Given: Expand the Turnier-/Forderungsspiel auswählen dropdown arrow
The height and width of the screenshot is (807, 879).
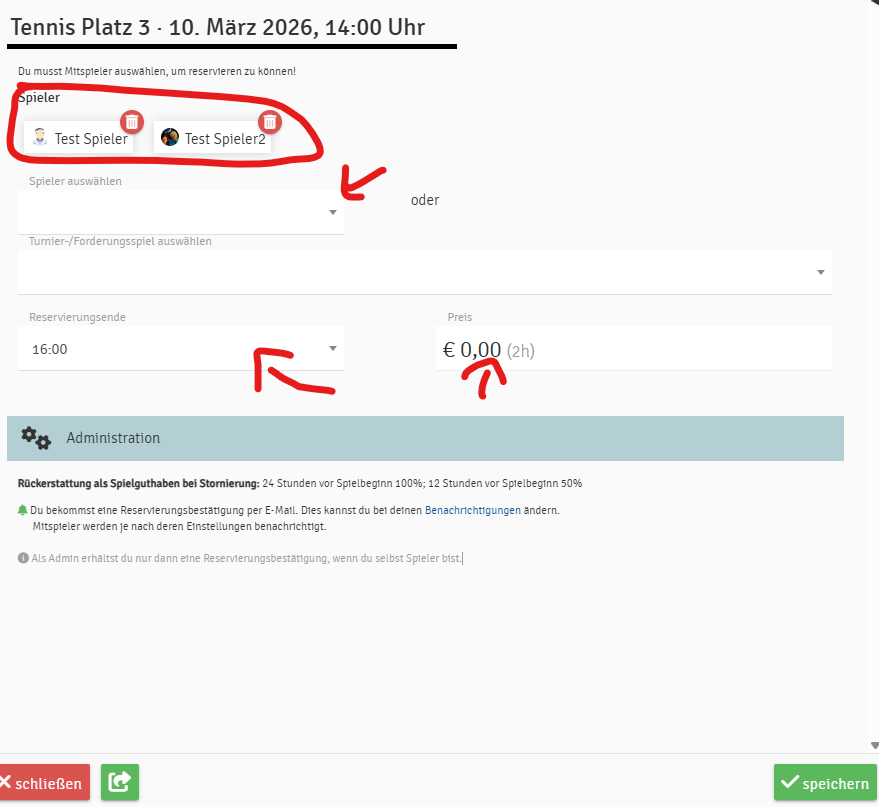Looking at the screenshot, I should click(x=820, y=272).
